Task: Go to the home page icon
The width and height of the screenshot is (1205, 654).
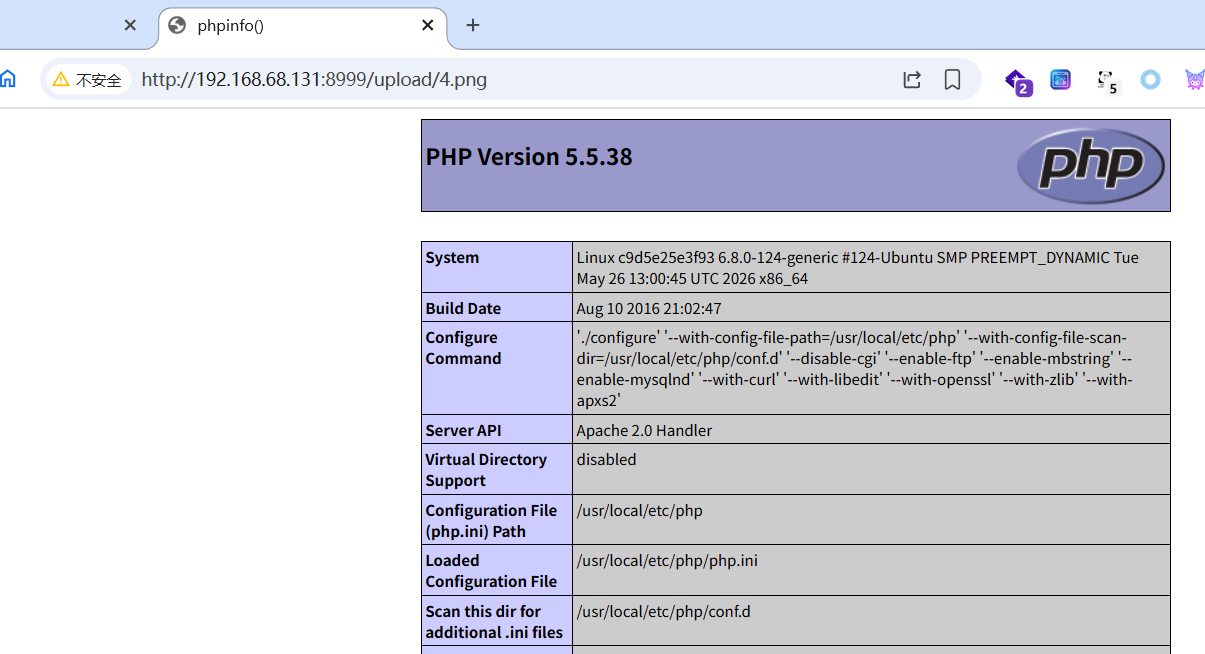Action: click(x=8, y=79)
